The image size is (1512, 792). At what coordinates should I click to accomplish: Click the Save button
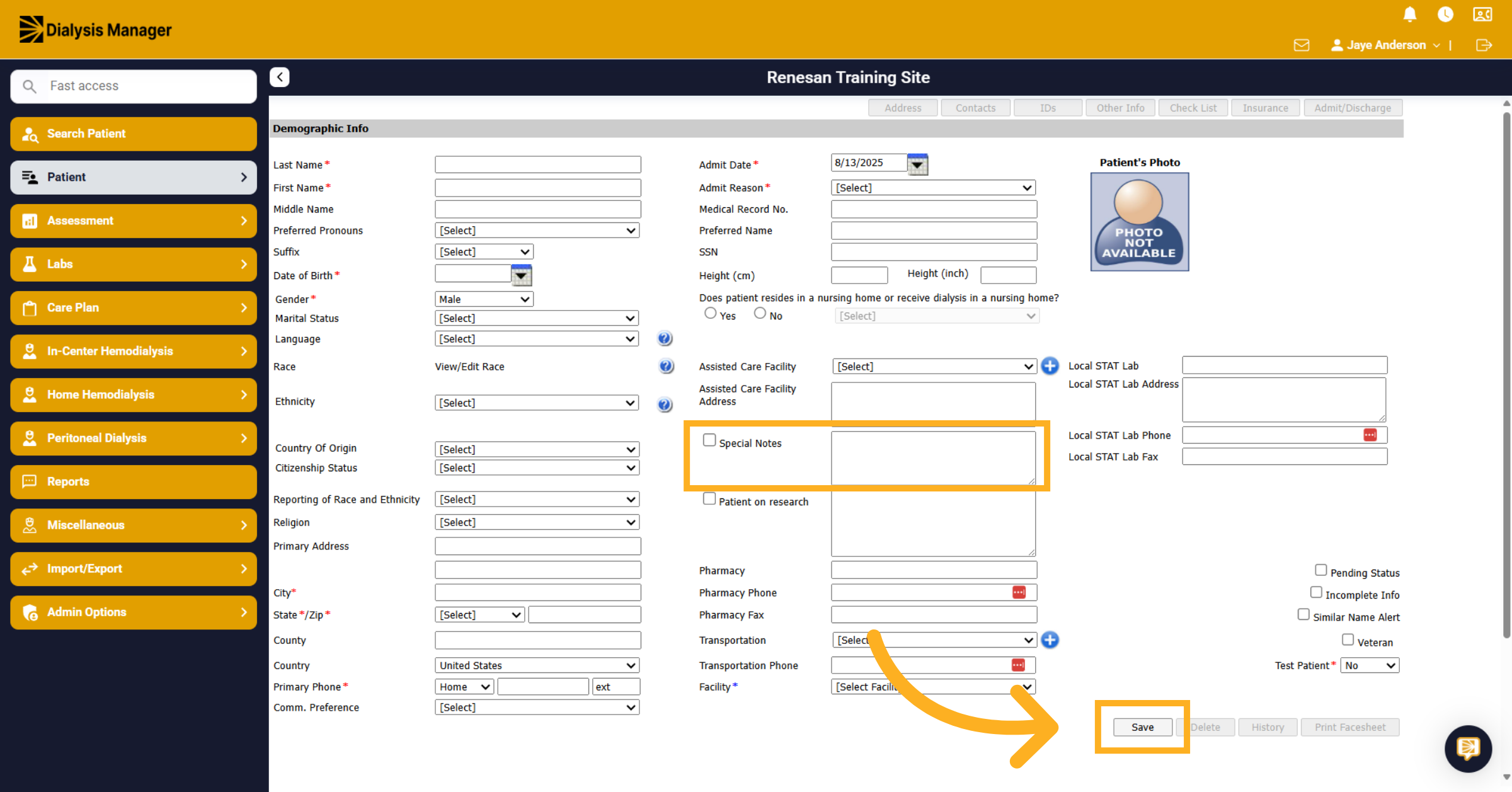[x=1142, y=727]
